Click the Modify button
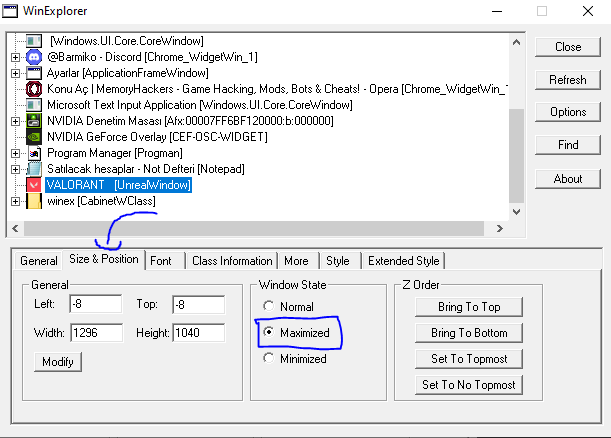This screenshot has height=438, width=611. coord(58,362)
